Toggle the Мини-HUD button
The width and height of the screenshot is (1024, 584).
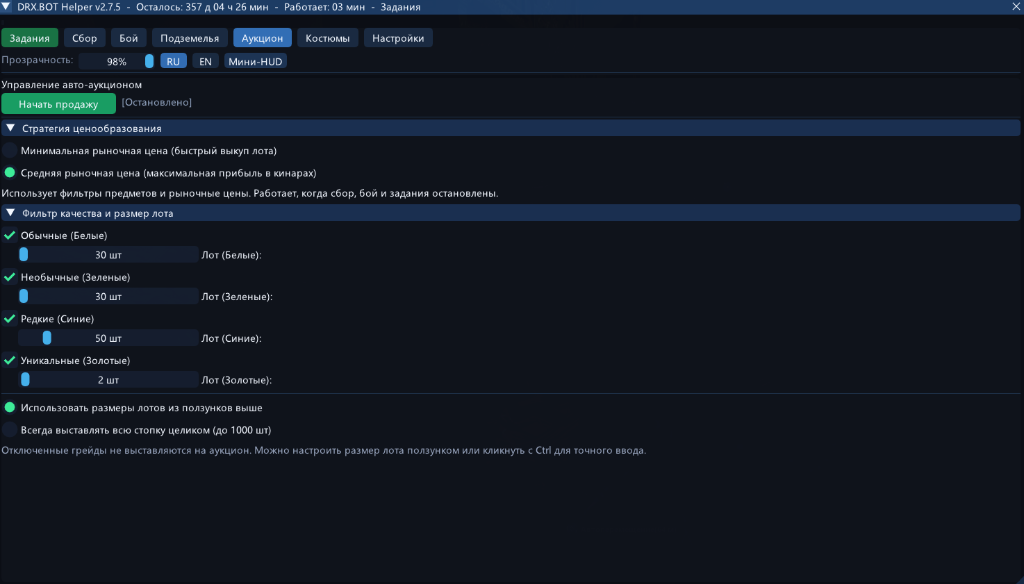point(255,61)
